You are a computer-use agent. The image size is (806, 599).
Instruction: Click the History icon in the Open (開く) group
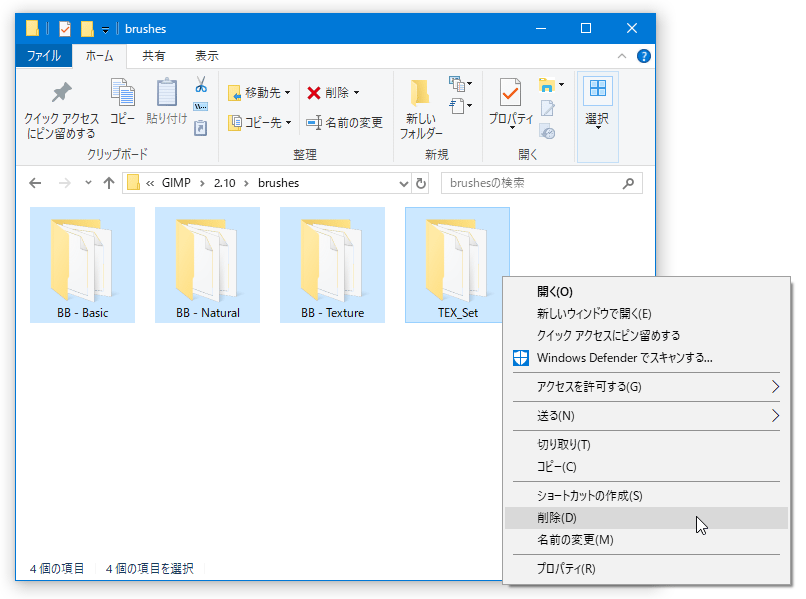(547, 132)
